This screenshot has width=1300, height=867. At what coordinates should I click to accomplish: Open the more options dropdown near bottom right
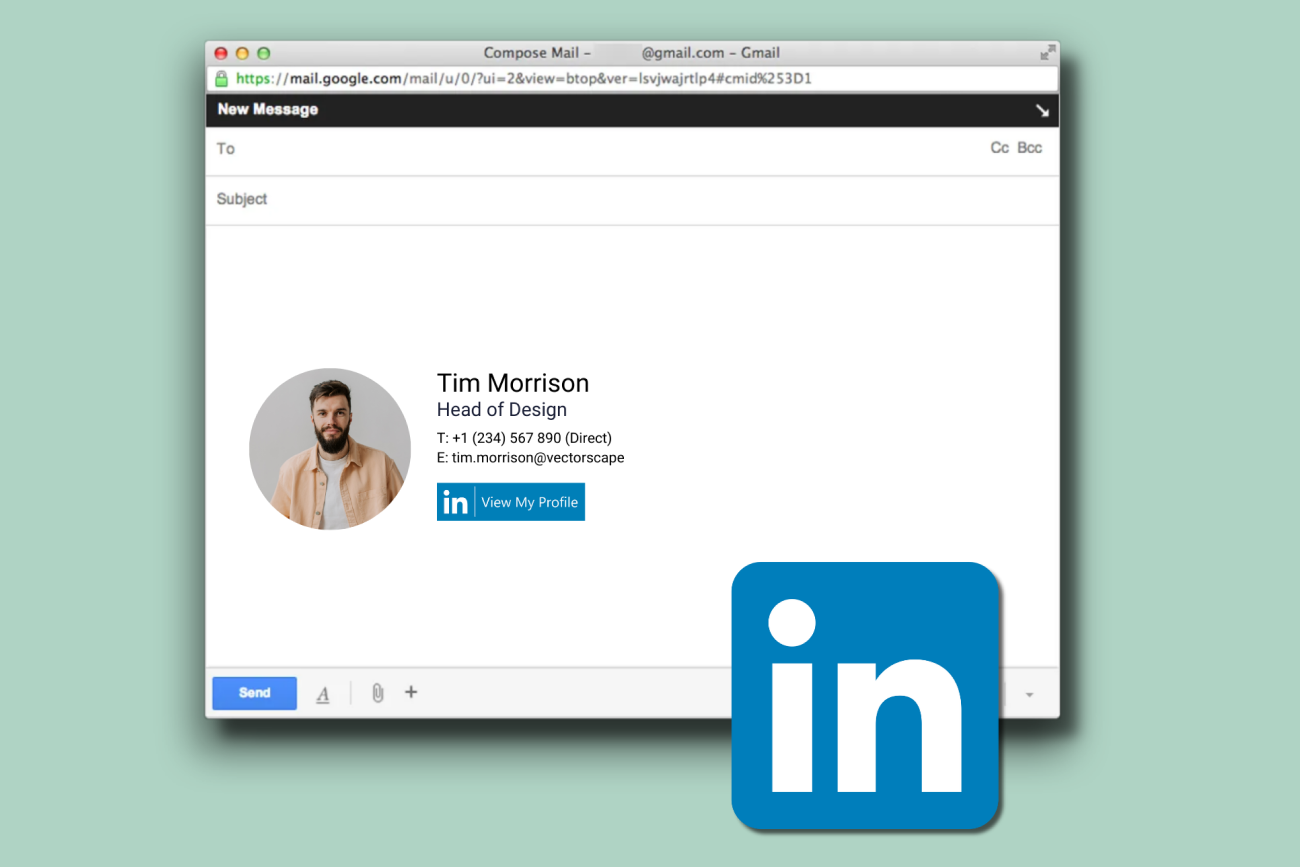[1031, 692]
